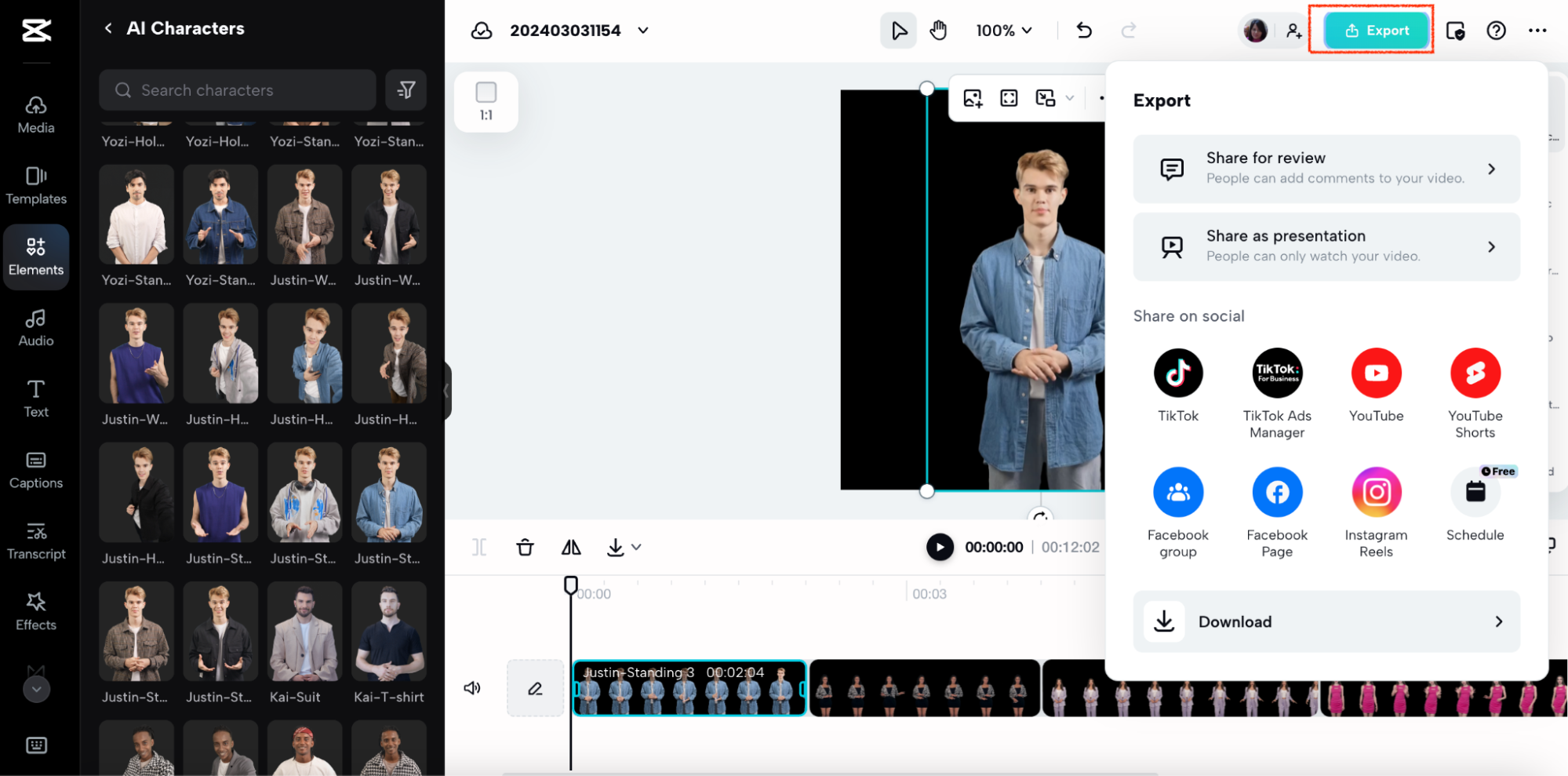
Task: Share to Facebook group
Action: point(1178,513)
